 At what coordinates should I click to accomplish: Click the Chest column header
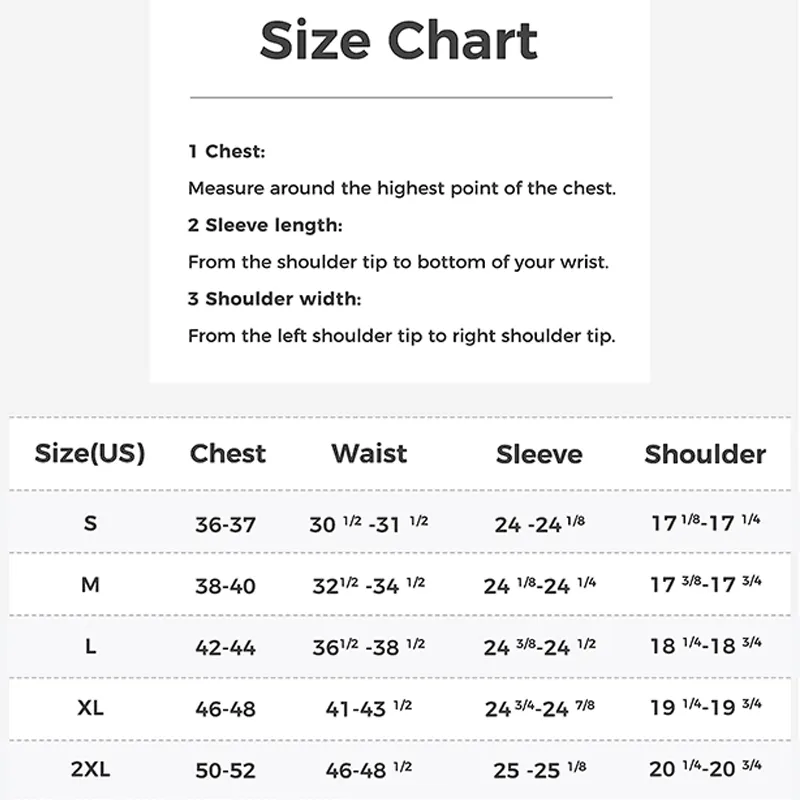tap(228, 454)
